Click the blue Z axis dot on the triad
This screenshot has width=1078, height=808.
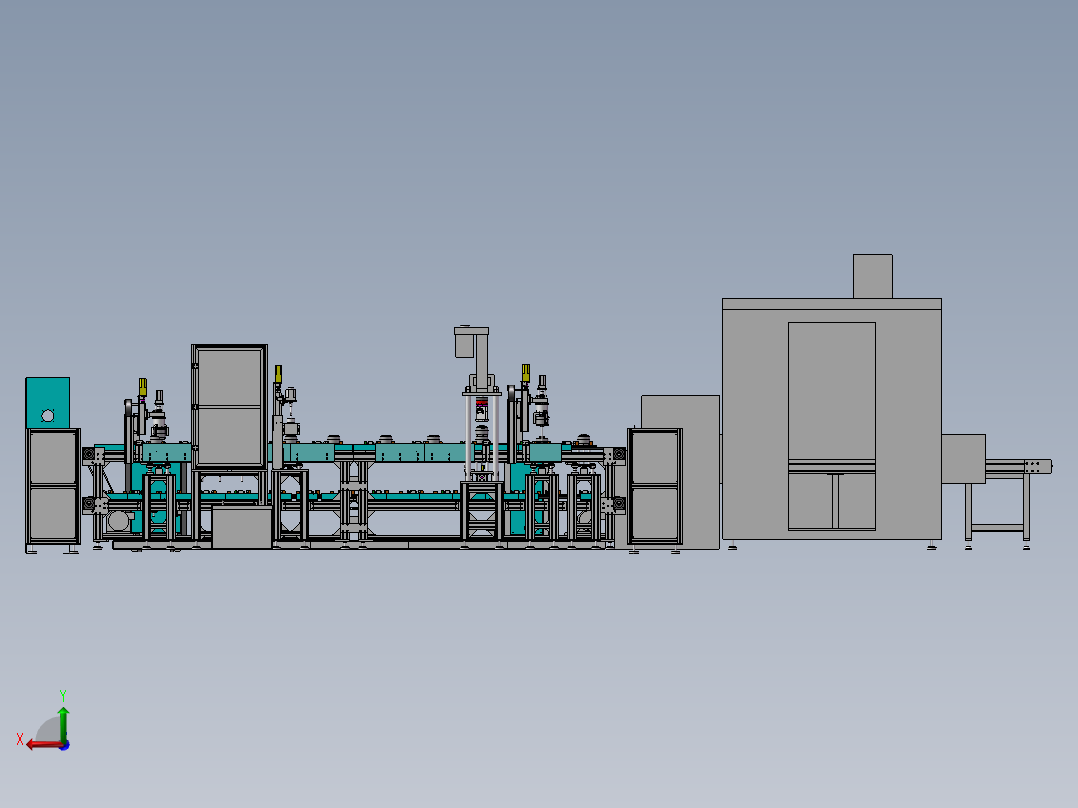pyautogui.click(x=65, y=745)
